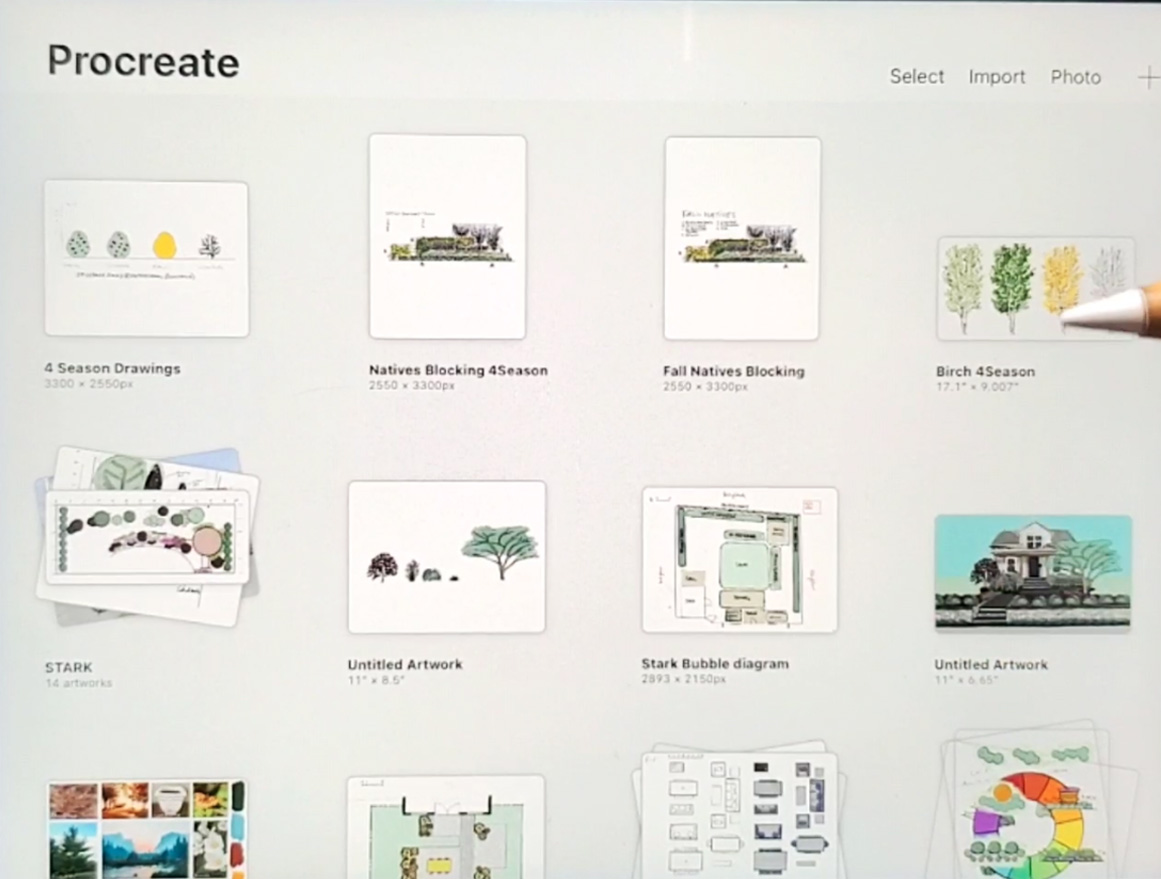Tap the plus icon to create new canvas
The height and width of the screenshot is (879, 1161).
[1148, 78]
